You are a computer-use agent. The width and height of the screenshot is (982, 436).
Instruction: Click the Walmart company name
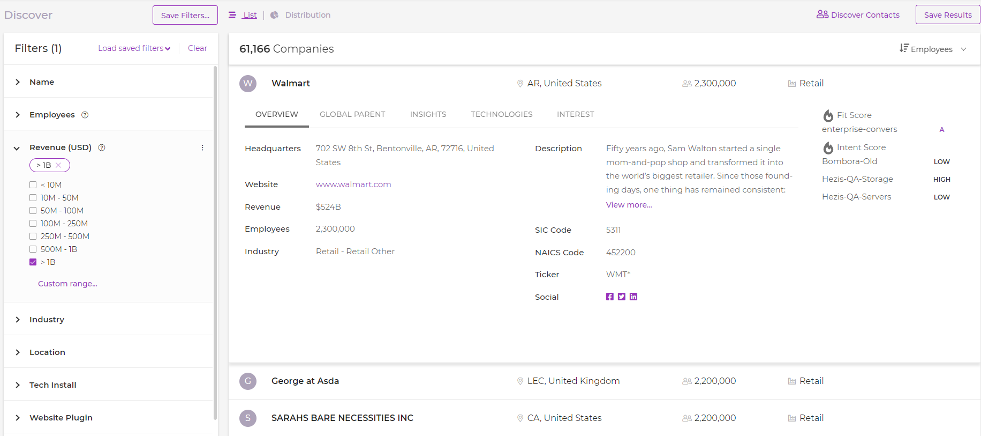291,83
